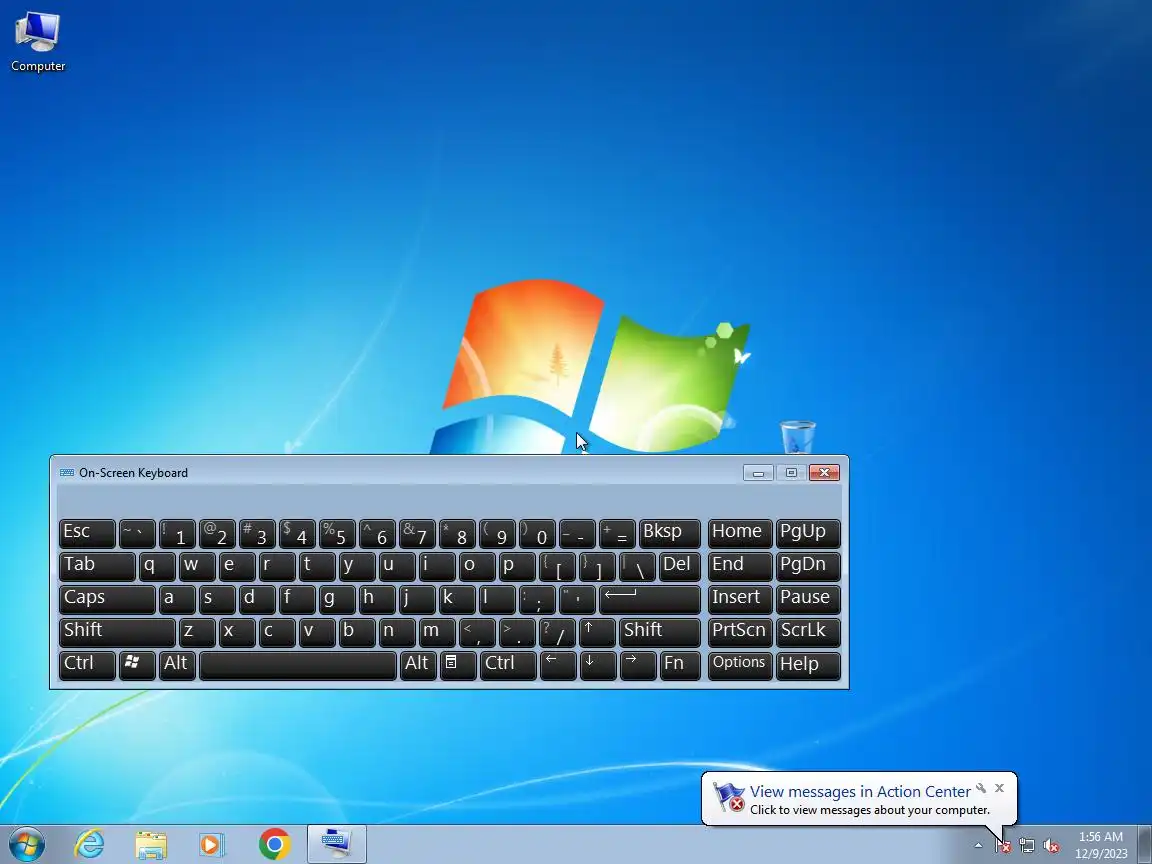The width and height of the screenshot is (1152, 864).
Task: Close the Action Center balloon notification
Action: [x=999, y=788]
